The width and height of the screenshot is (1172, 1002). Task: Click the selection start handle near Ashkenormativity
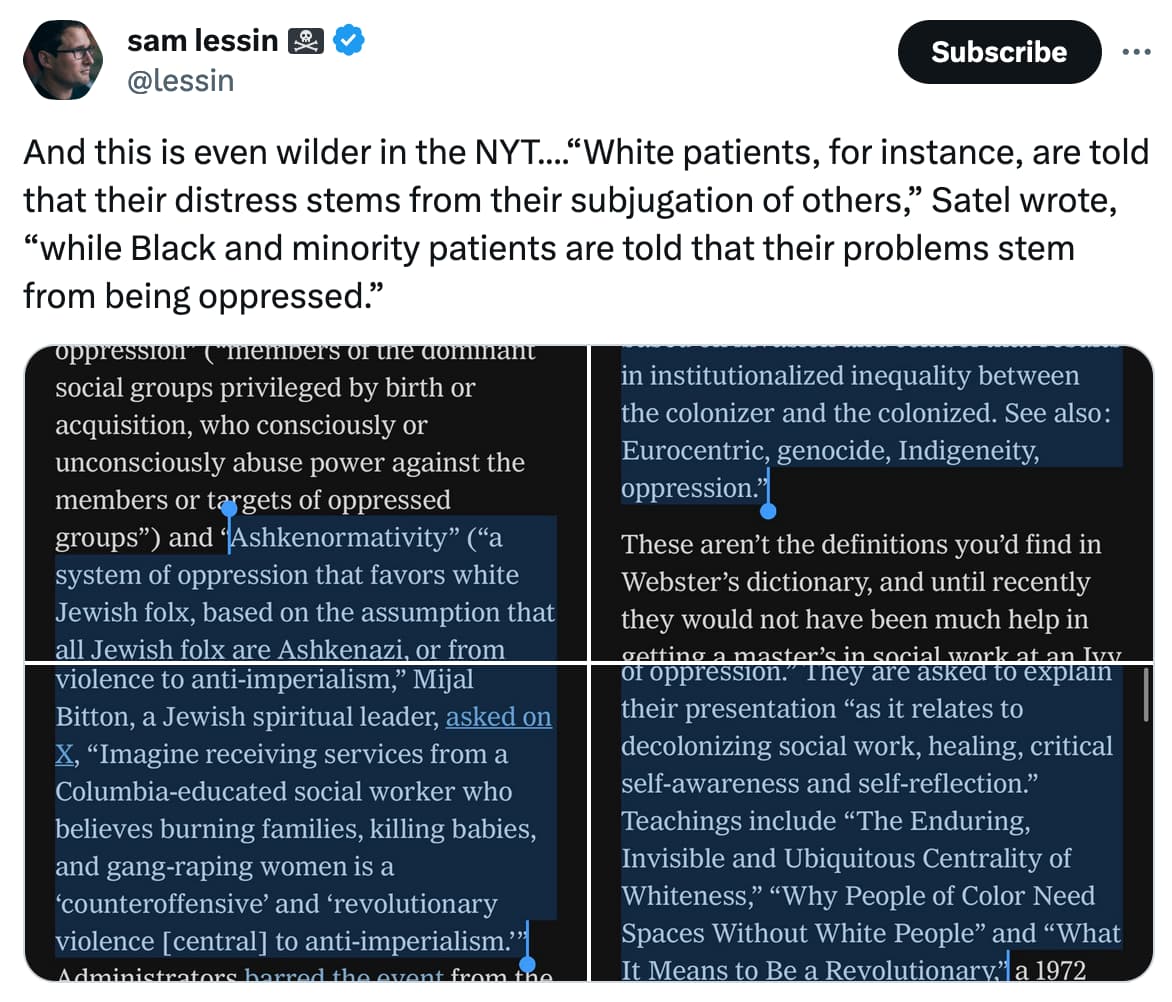click(229, 510)
